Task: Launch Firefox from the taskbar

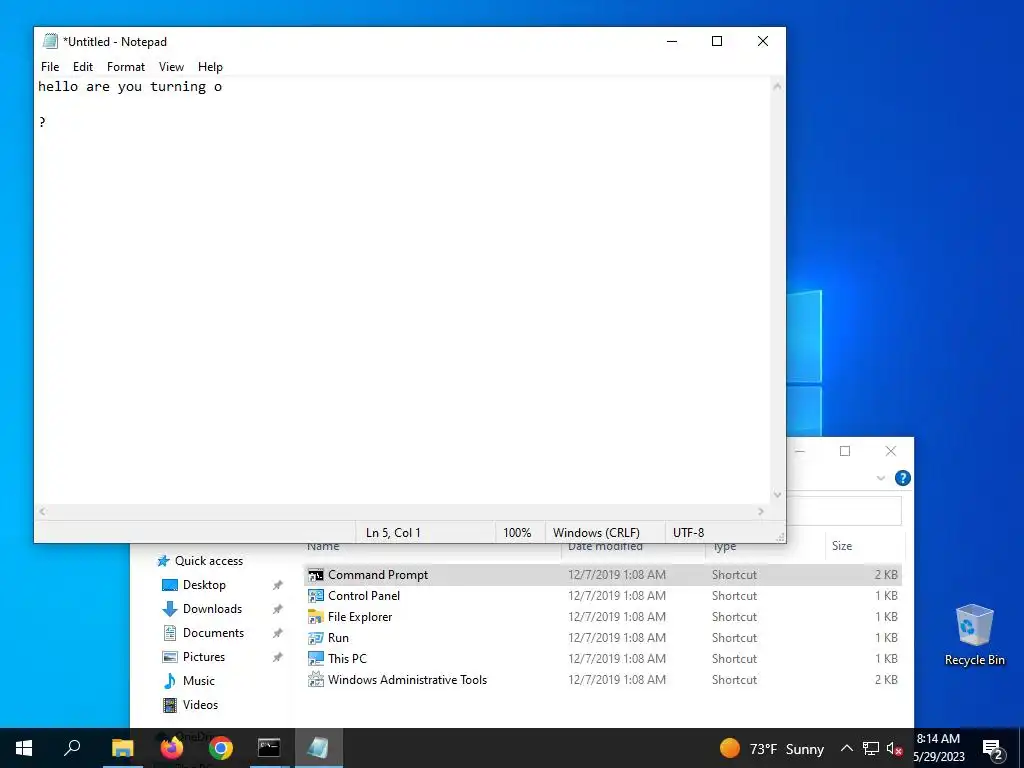Action: [x=171, y=748]
